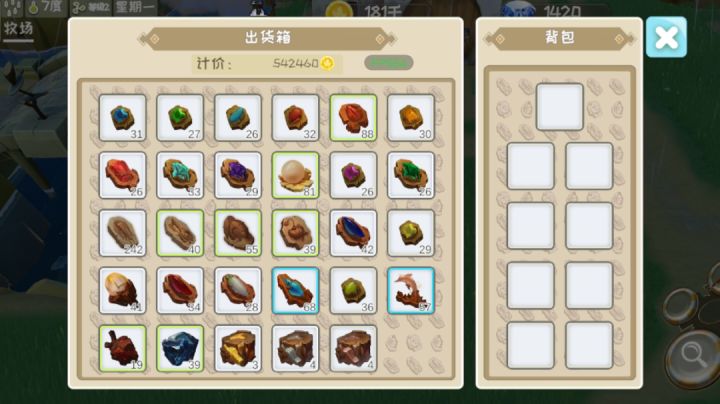The image size is (720, 404).
Task: Select the dolphin-shaped fossil item
Action: (411, 291)
